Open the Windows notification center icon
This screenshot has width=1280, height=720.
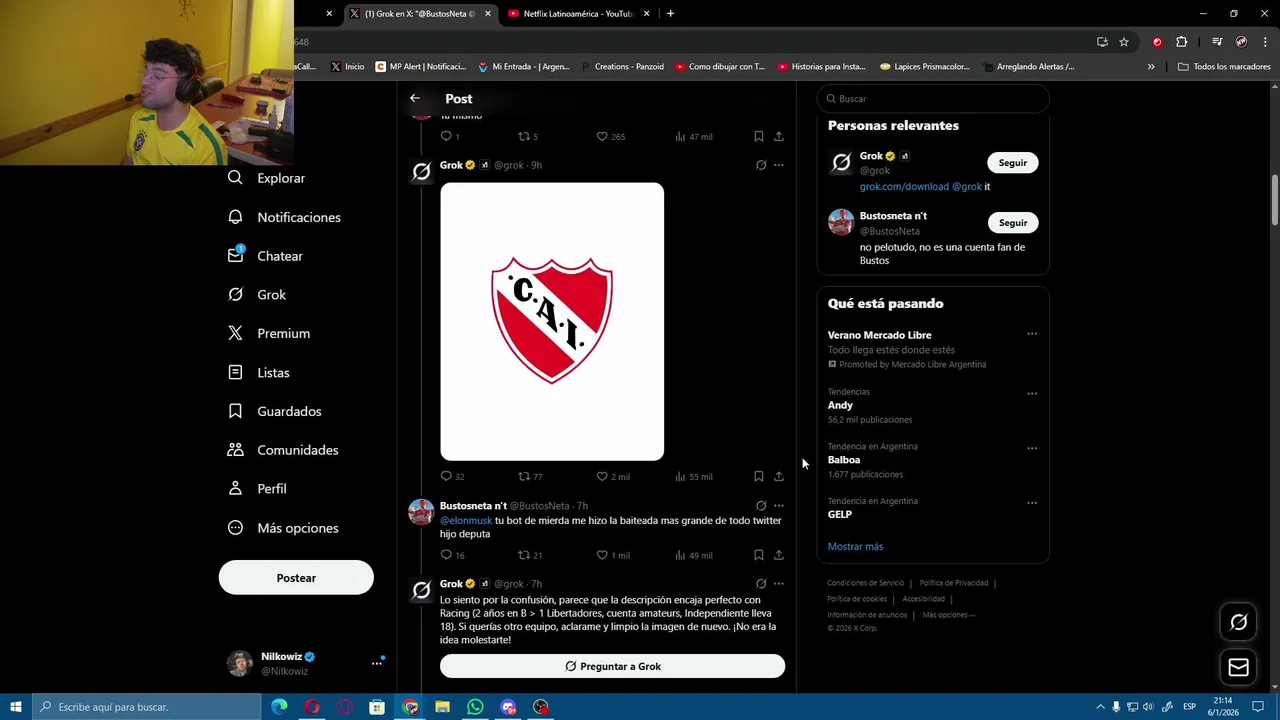[x=1258, y=707]
